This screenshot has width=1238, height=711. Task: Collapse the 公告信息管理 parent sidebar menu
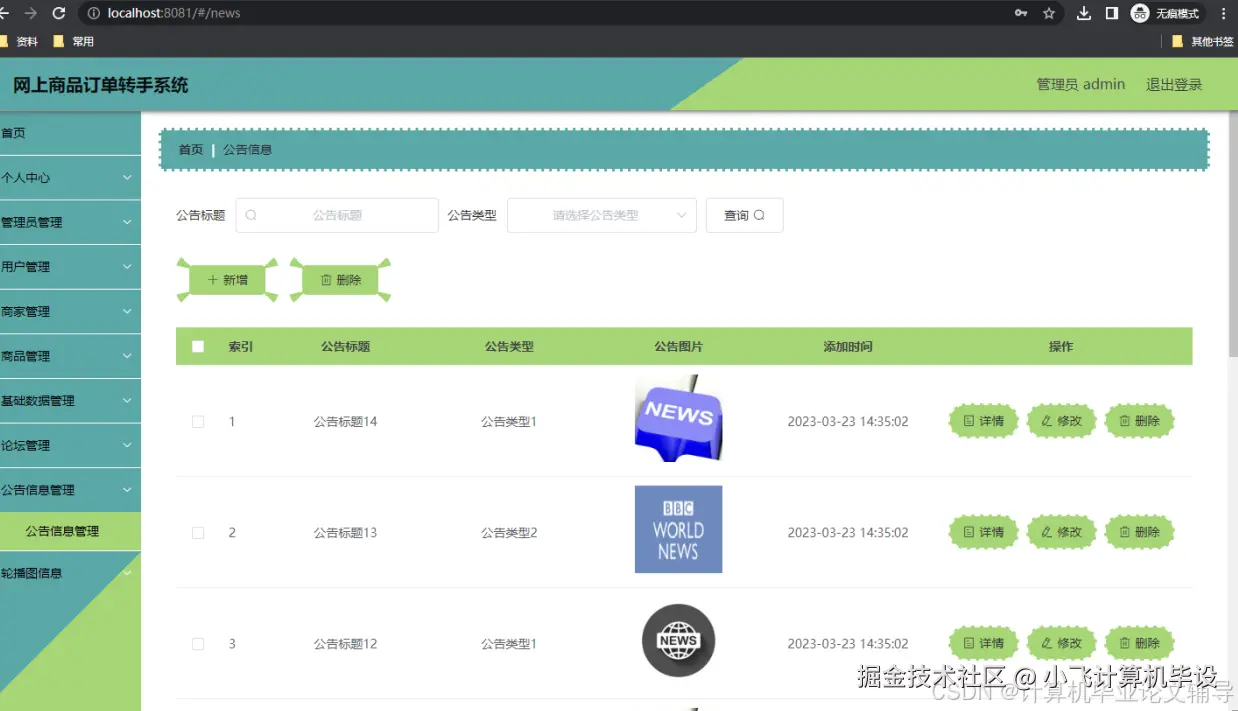click(x=70, y=490)
